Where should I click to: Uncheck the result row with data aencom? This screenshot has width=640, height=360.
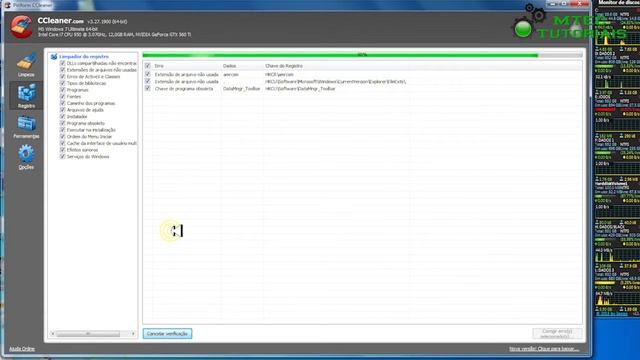148,75
